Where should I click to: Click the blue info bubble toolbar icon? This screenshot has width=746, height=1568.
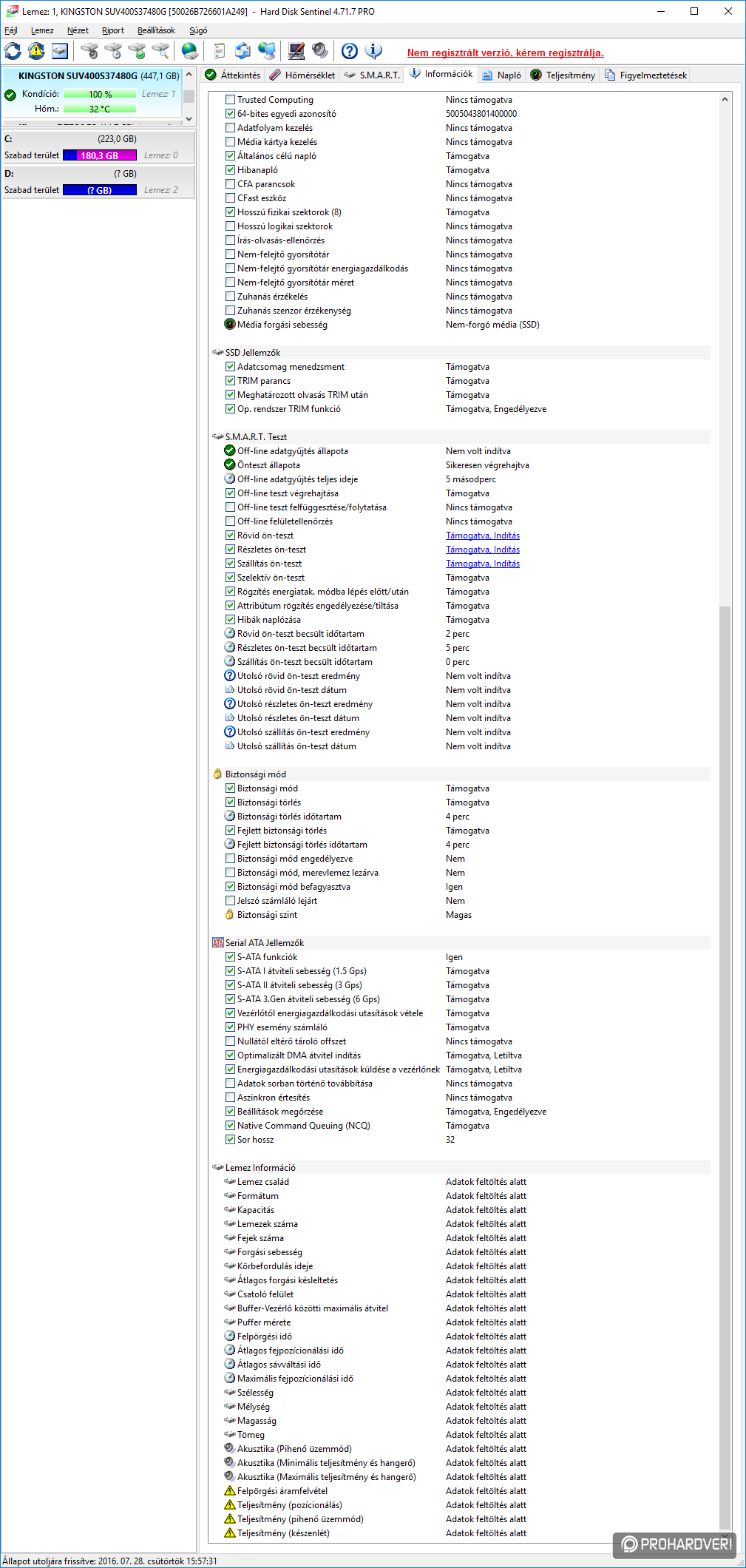tap(373, 51)
